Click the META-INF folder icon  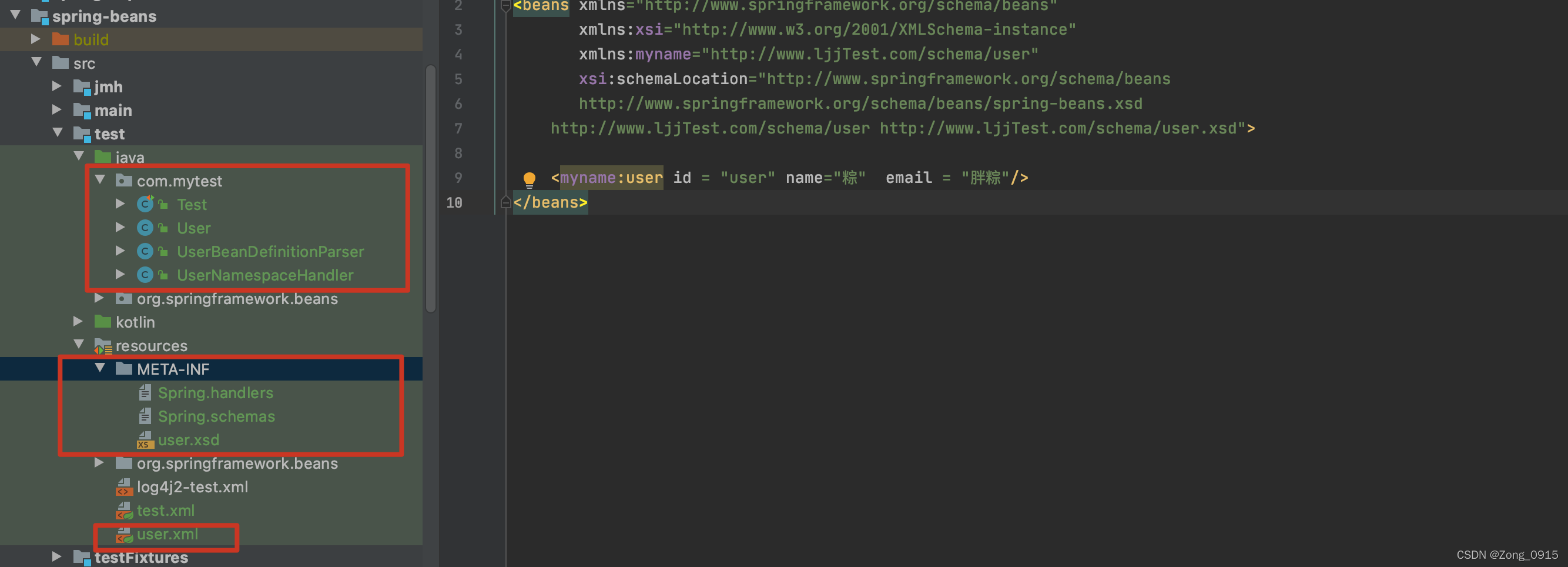[124, 369]
